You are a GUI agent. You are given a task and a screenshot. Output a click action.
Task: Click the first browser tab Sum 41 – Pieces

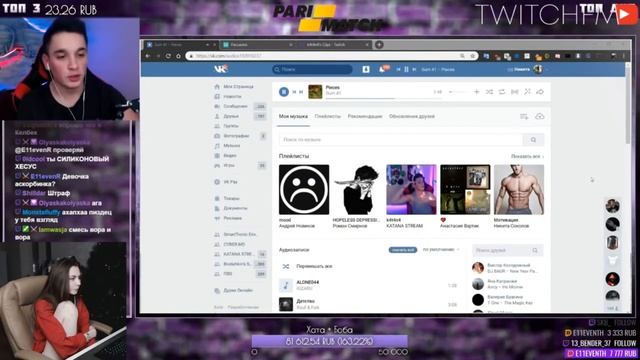[181, 44]
